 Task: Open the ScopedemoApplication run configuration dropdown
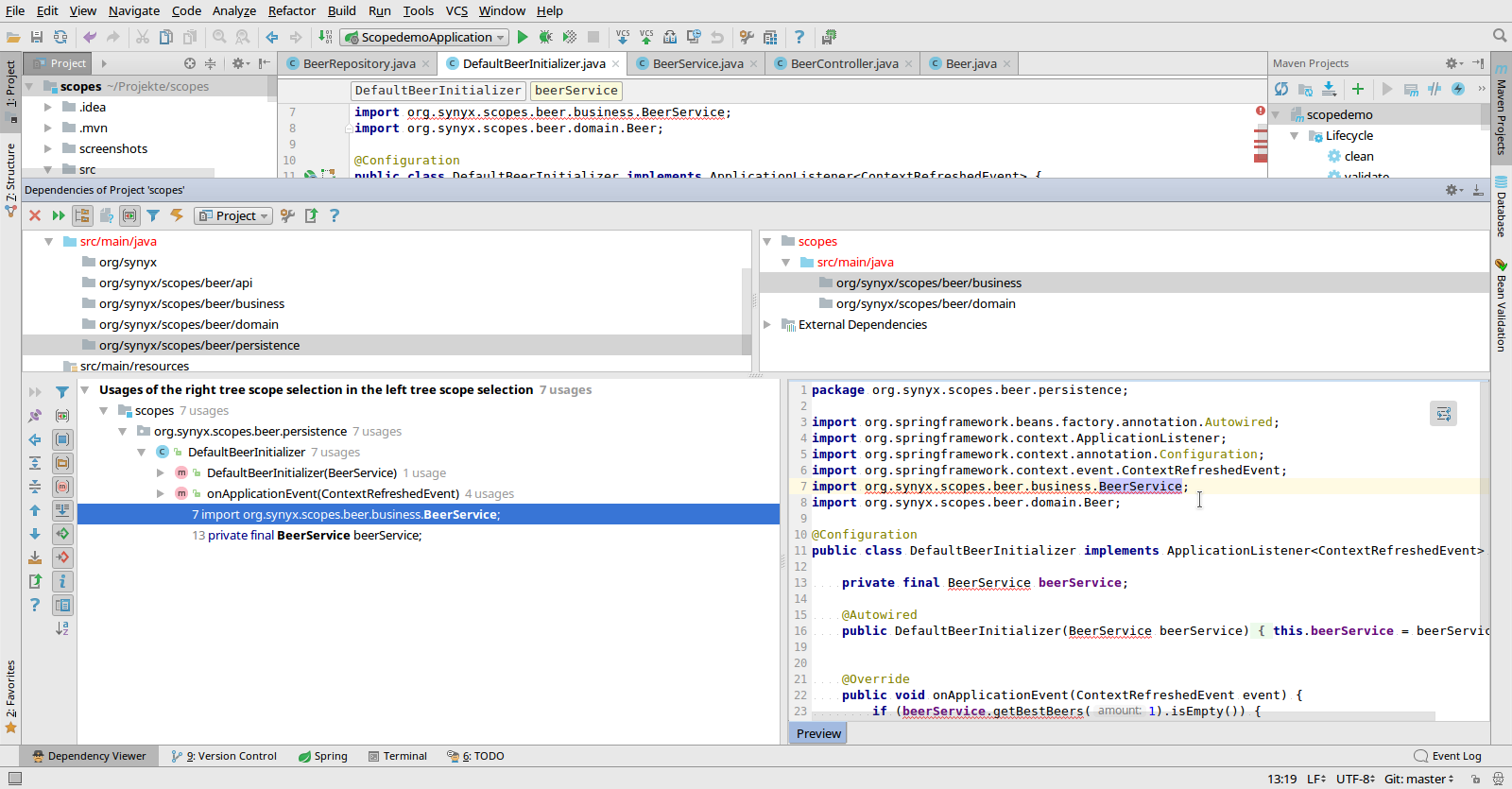click(x=425, y=37)
